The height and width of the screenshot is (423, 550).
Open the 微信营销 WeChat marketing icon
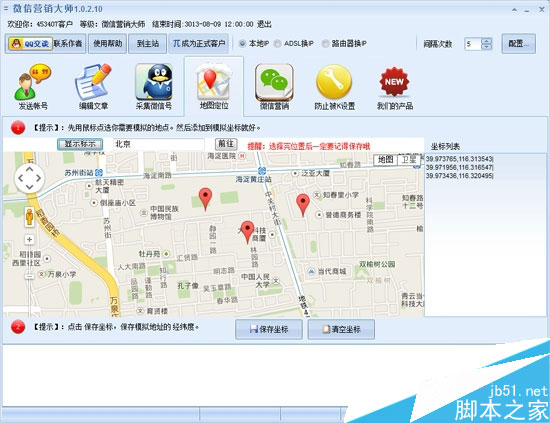(274, 87)
